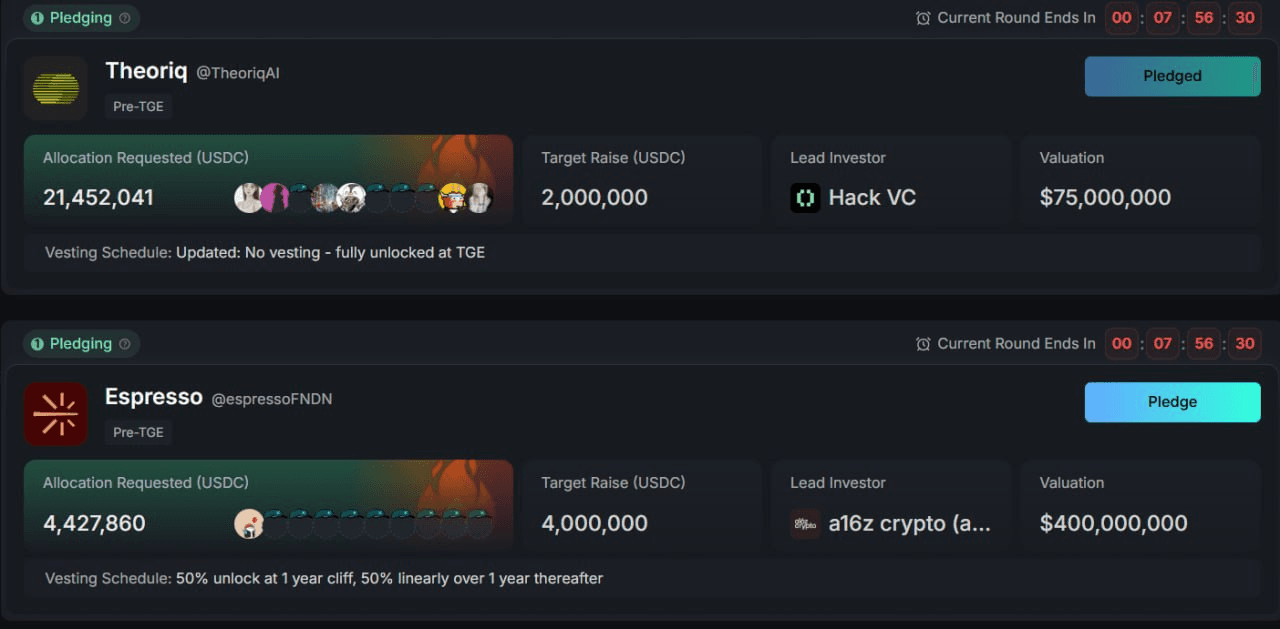Screen dimensions: 1280x629
Task: Click the Theoriq Pledging status badge
Action: click(81, 18)
